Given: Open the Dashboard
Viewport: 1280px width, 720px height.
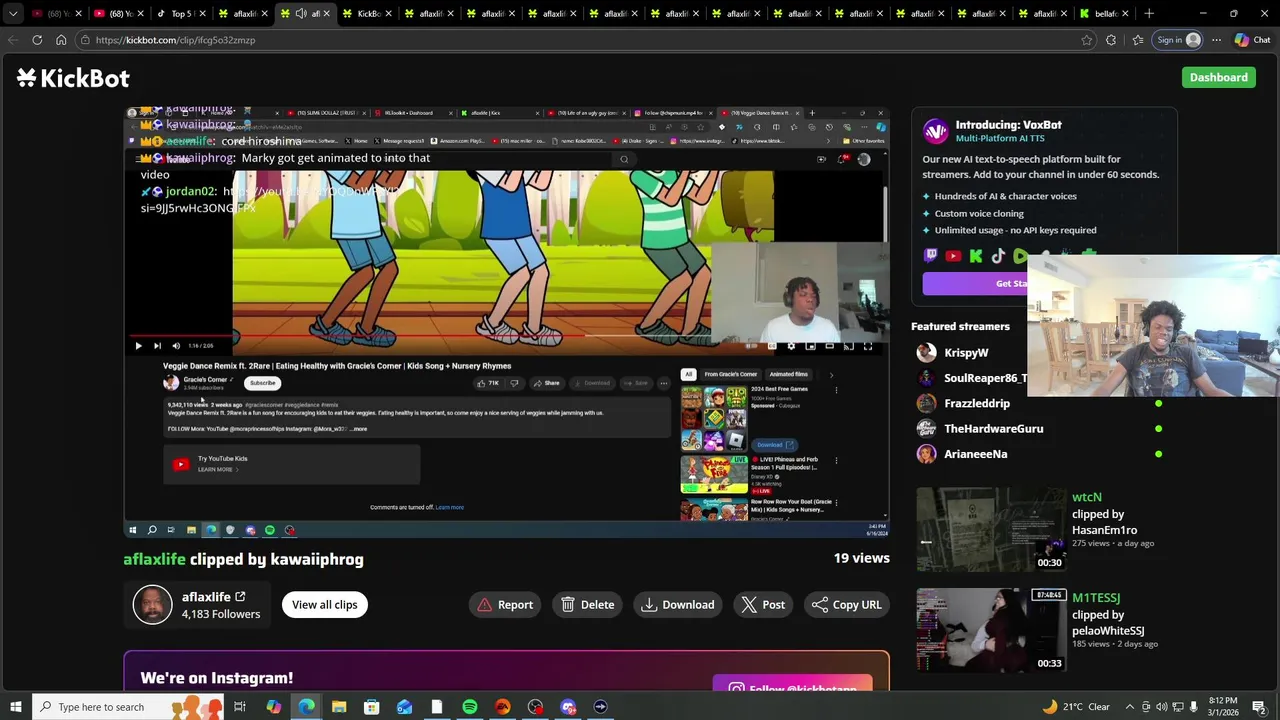Looking at the screenshot, I should pyautogui.click(x=1218, y=77).
